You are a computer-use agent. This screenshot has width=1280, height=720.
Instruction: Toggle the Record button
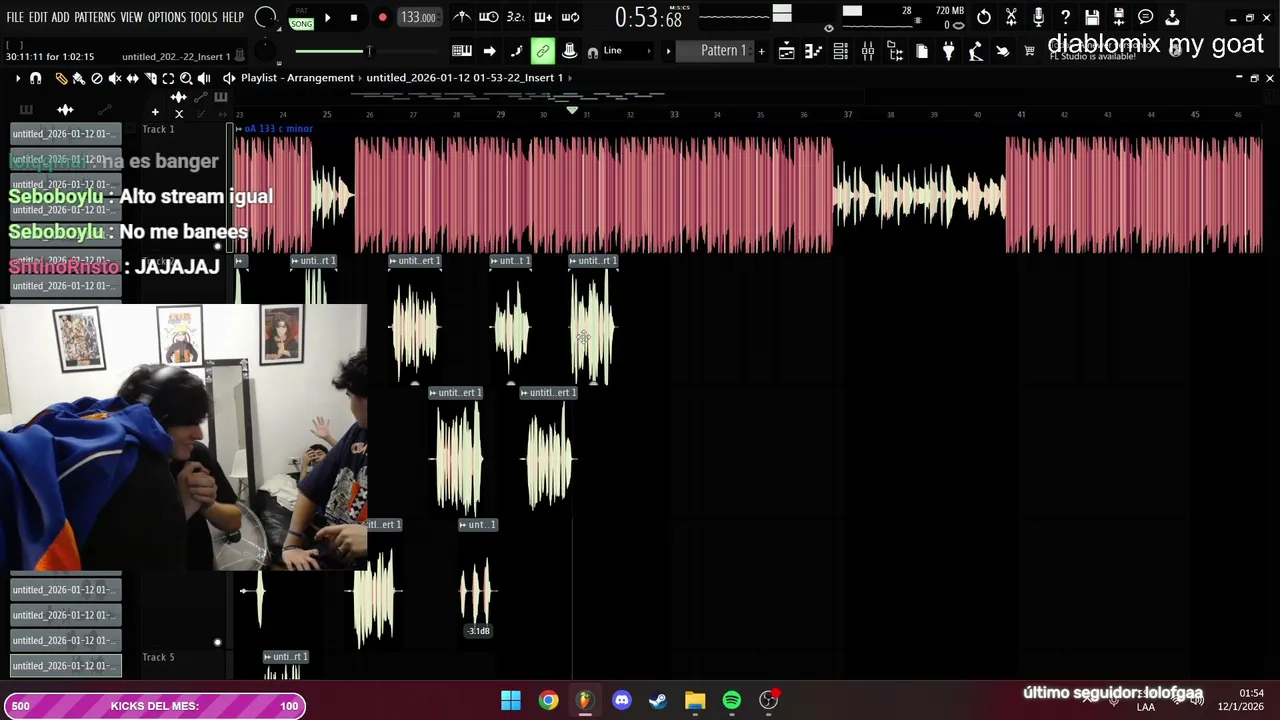pos(382,17)
